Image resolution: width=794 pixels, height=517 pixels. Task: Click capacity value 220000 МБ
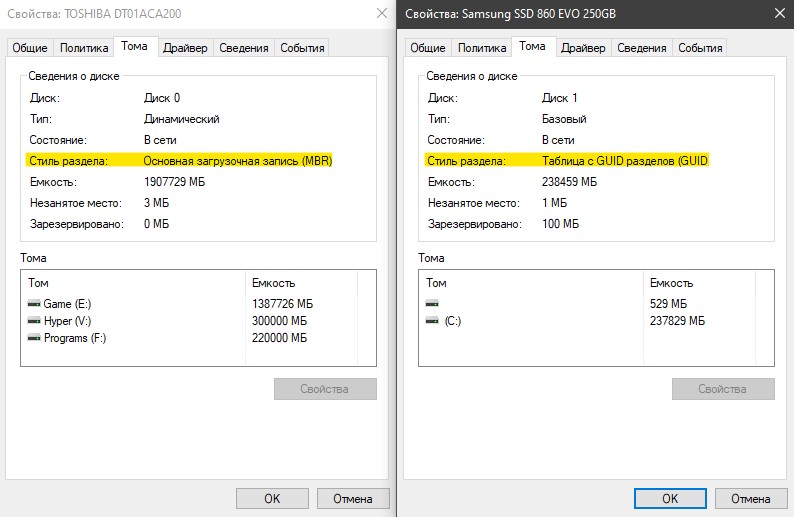280,338
